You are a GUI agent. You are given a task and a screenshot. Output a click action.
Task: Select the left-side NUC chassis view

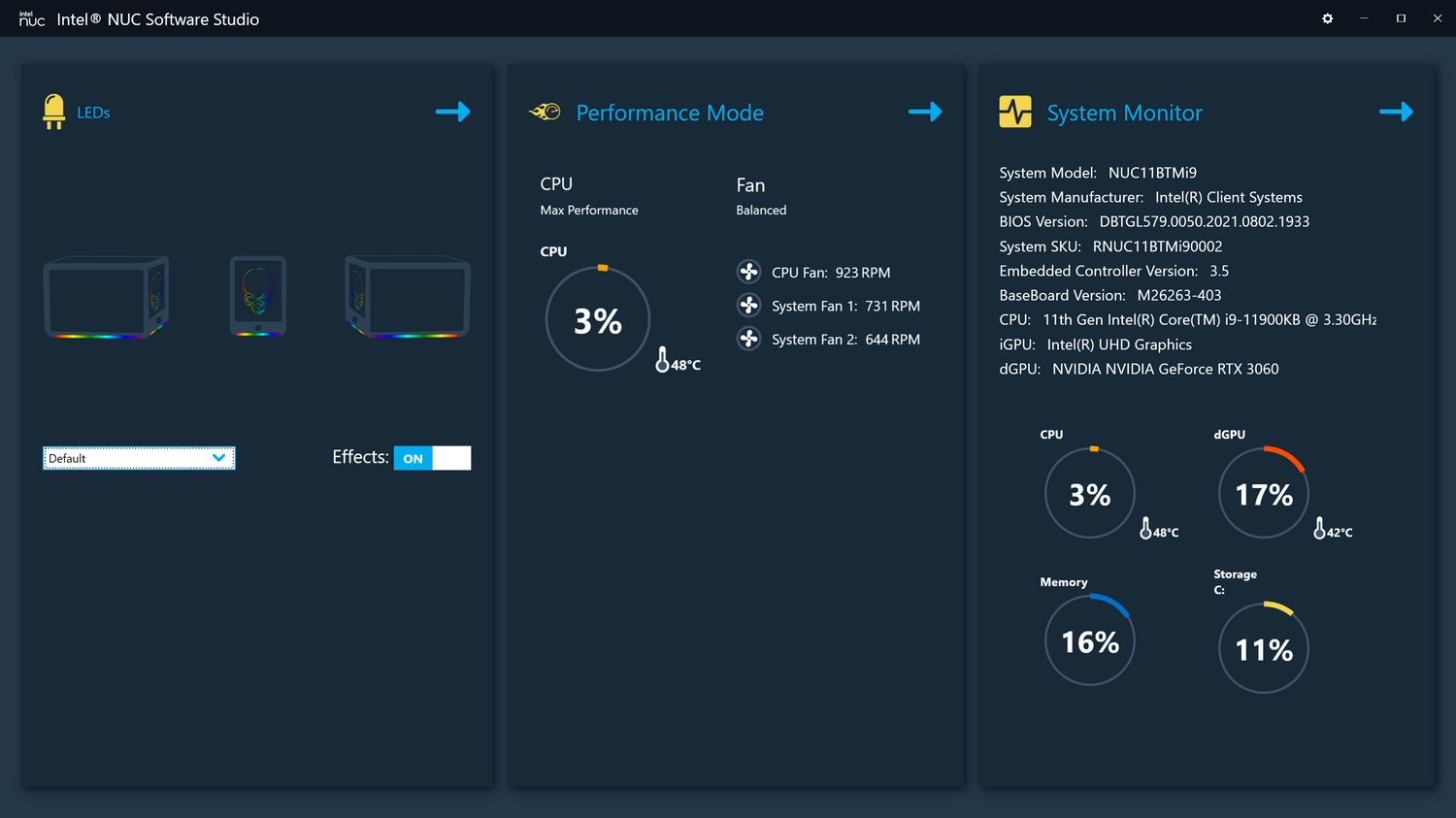click(x=107, y=297)
